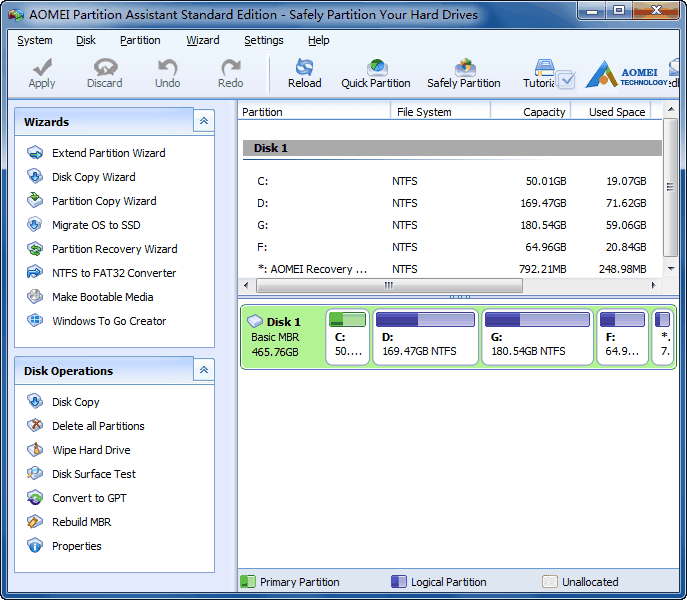This screenshot has height=600, width=687.
Task: Start Migrate OS to SSD wizard
Action: coord(96,225)
